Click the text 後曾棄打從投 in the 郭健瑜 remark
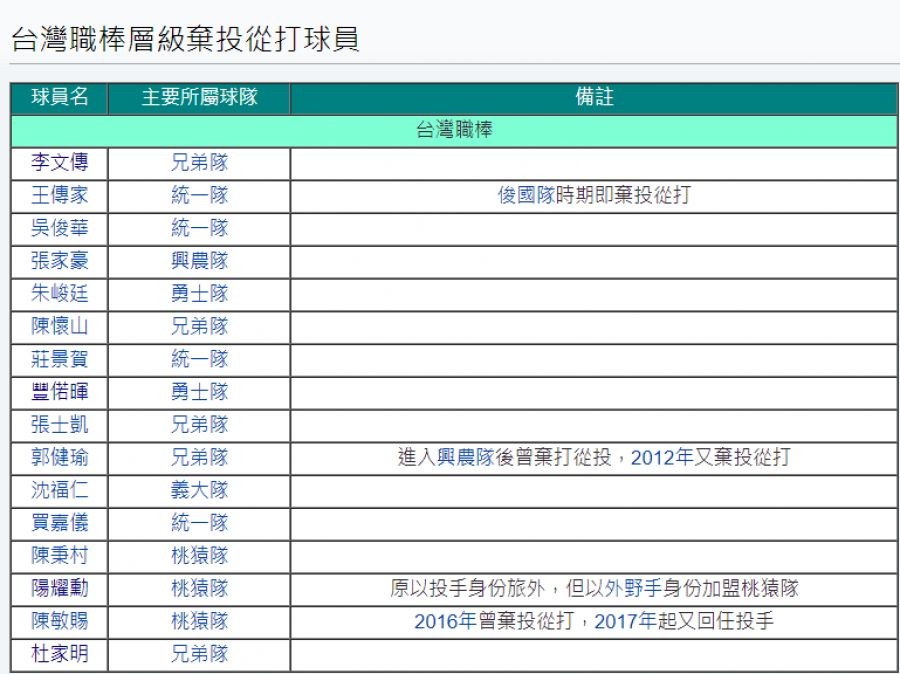 pos(553,457)
